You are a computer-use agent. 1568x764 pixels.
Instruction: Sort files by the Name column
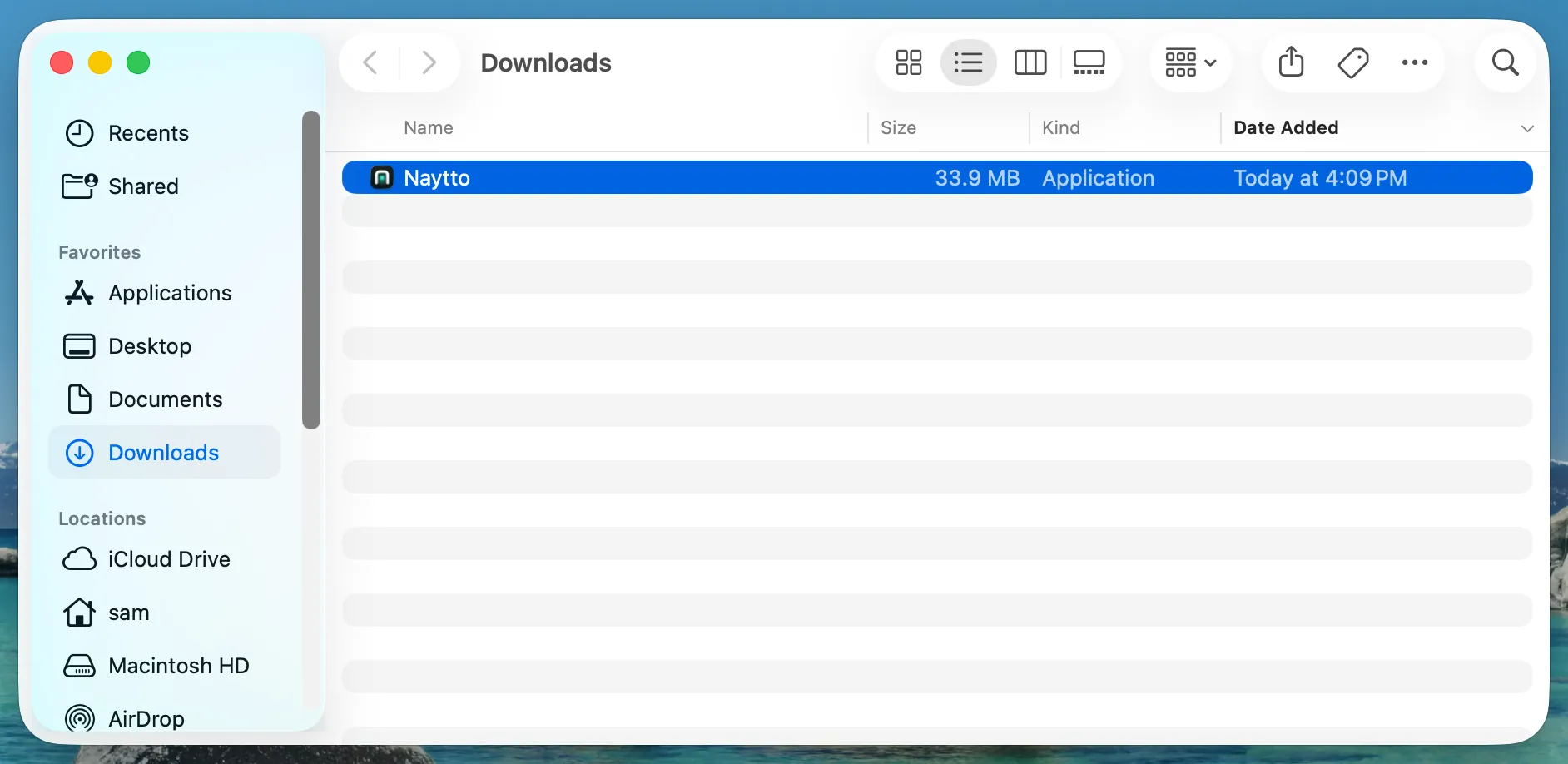pos(429,127)
